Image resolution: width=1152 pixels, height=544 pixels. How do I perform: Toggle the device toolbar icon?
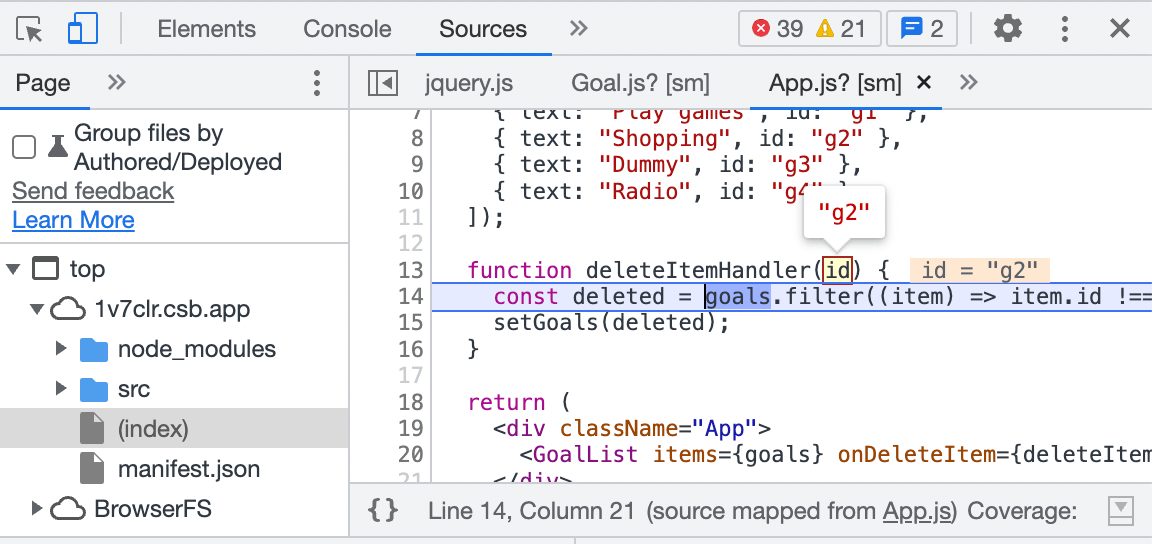[82, 29]
